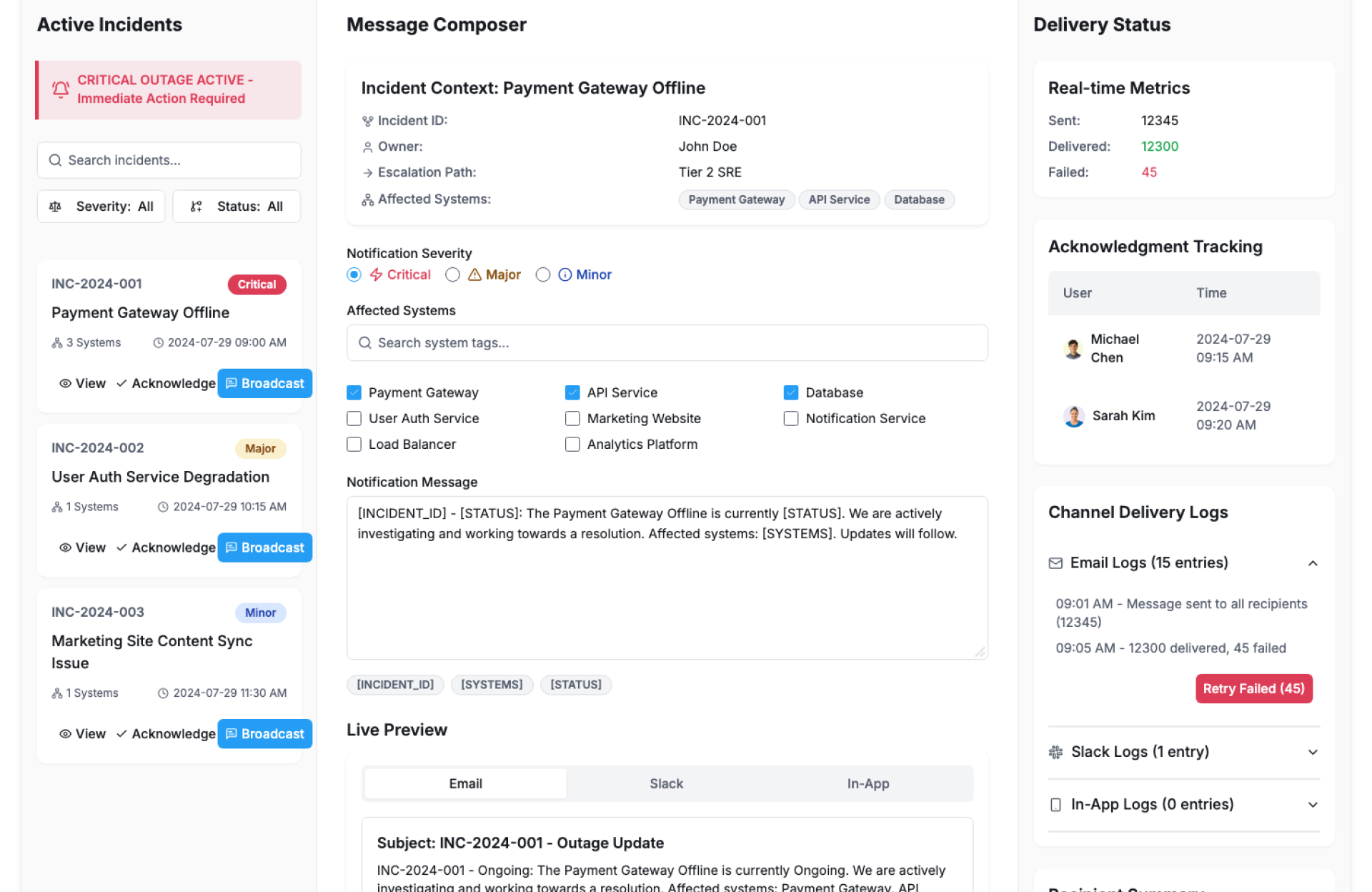
Task: Open the Severity: All filter dropdown
Action: 101,207
